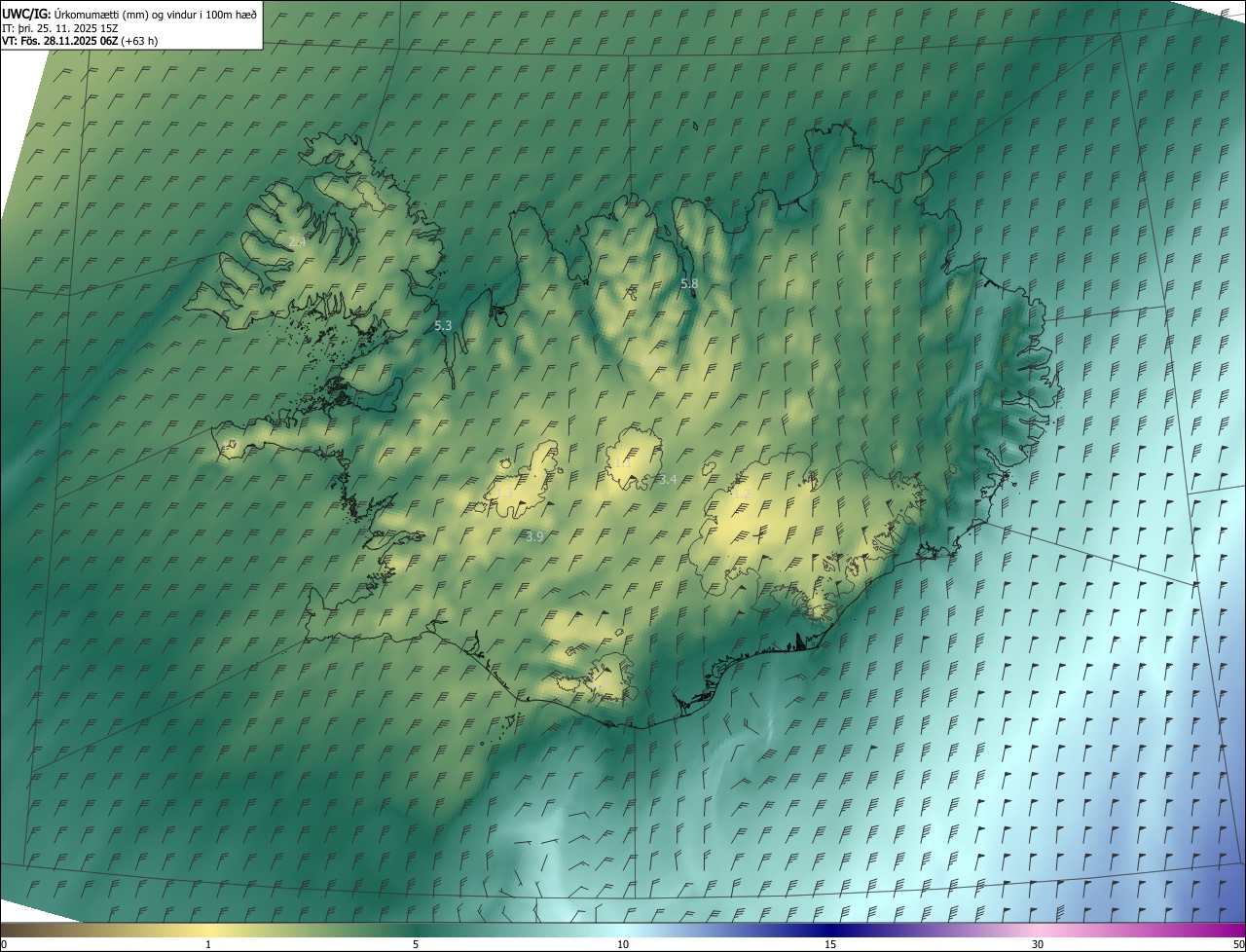This screenshot has height=952, width=1246.
Task: Click the 30 tick on the colour scale
Action: coord(1038,944)
